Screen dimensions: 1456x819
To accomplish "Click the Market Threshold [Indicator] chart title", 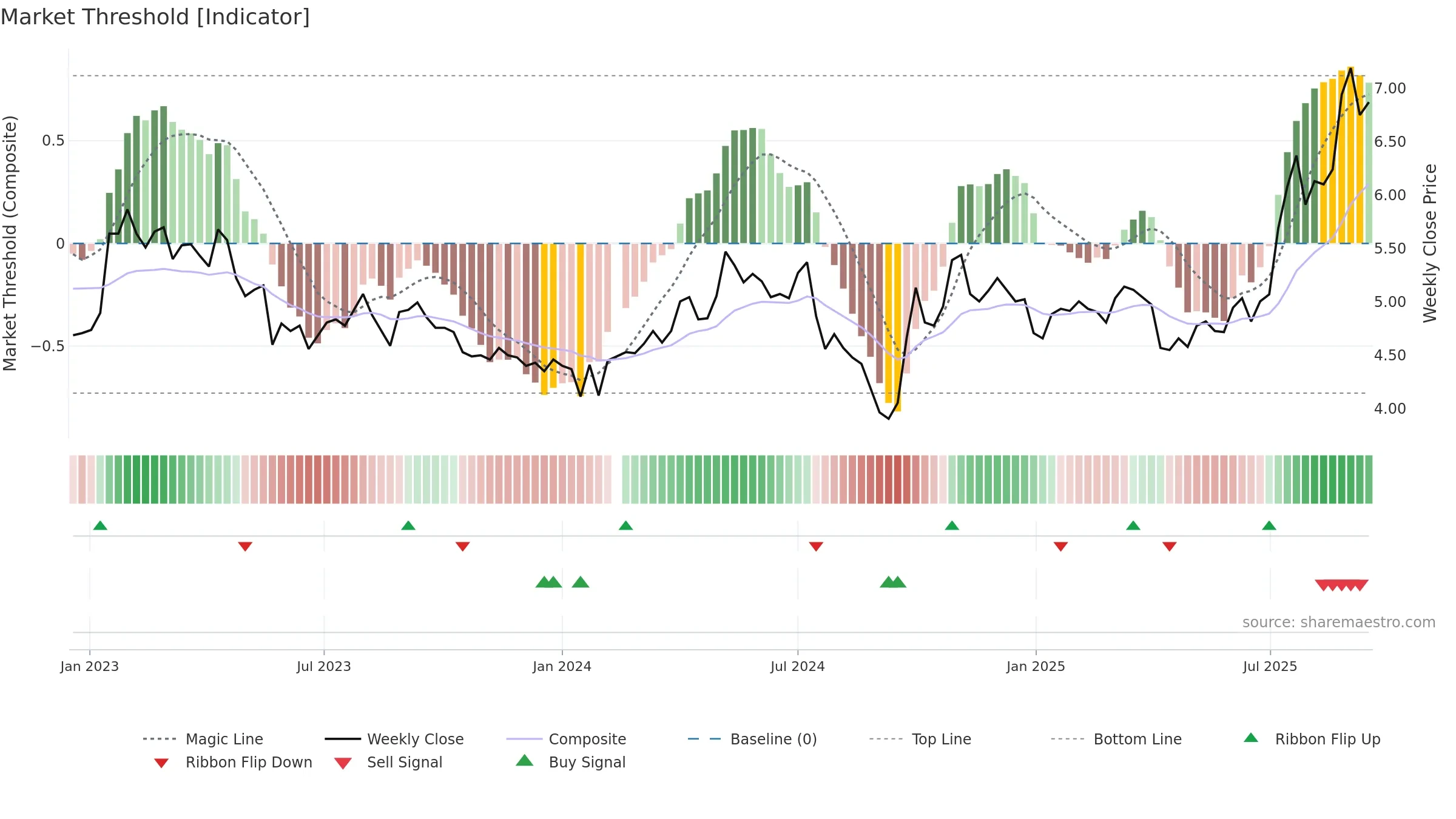I will point(155,17).
